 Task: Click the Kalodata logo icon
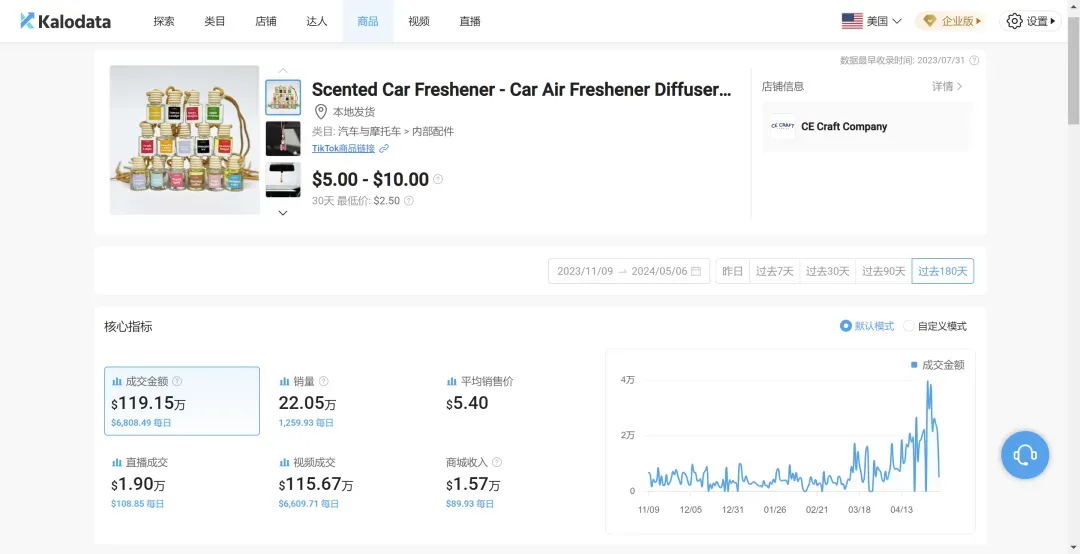[27, 21]
